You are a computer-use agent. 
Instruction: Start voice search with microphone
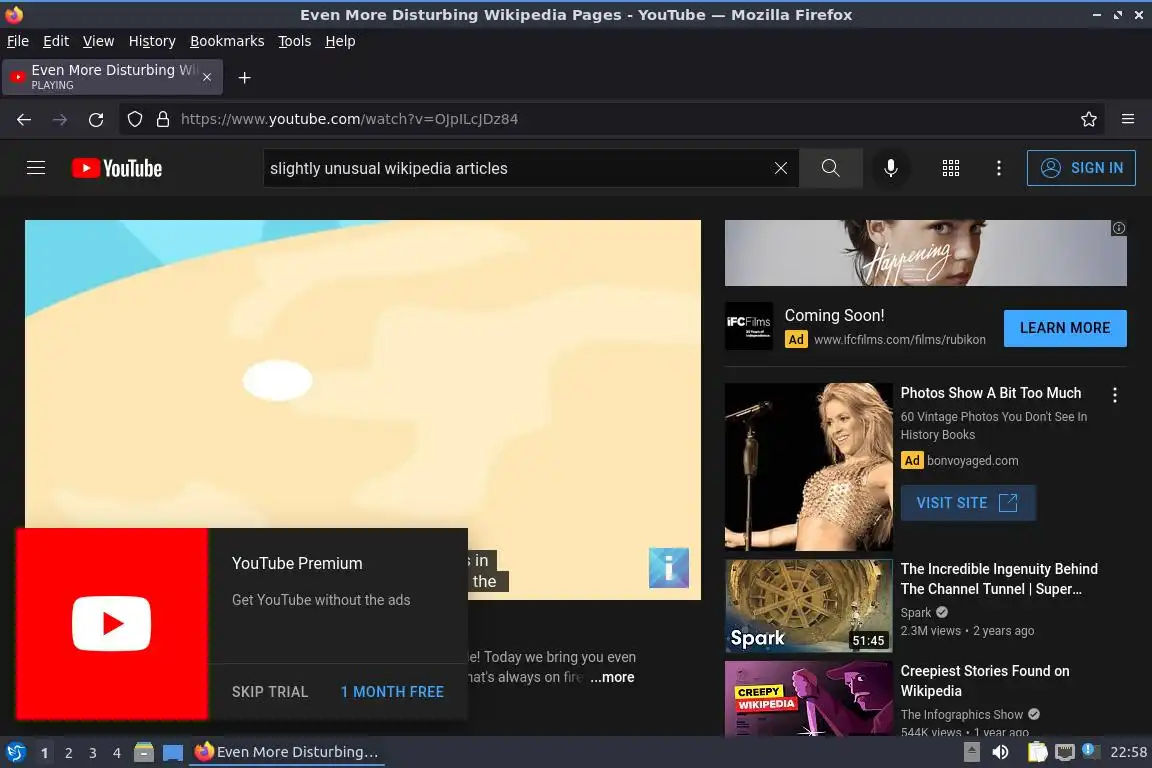(890, 168)
